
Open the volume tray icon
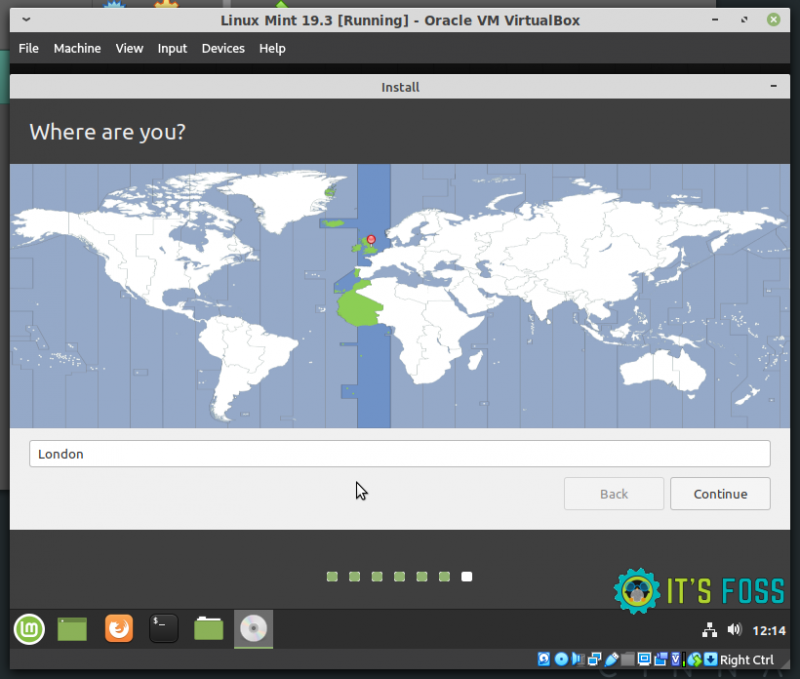click(734, 630)
